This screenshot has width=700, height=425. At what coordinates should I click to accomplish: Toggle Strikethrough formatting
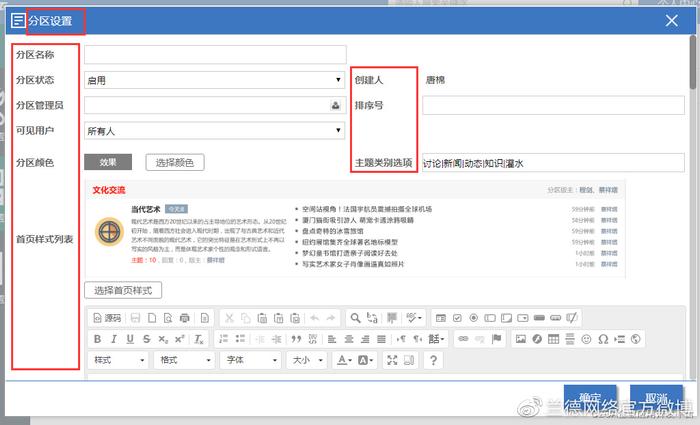point(146,339)
